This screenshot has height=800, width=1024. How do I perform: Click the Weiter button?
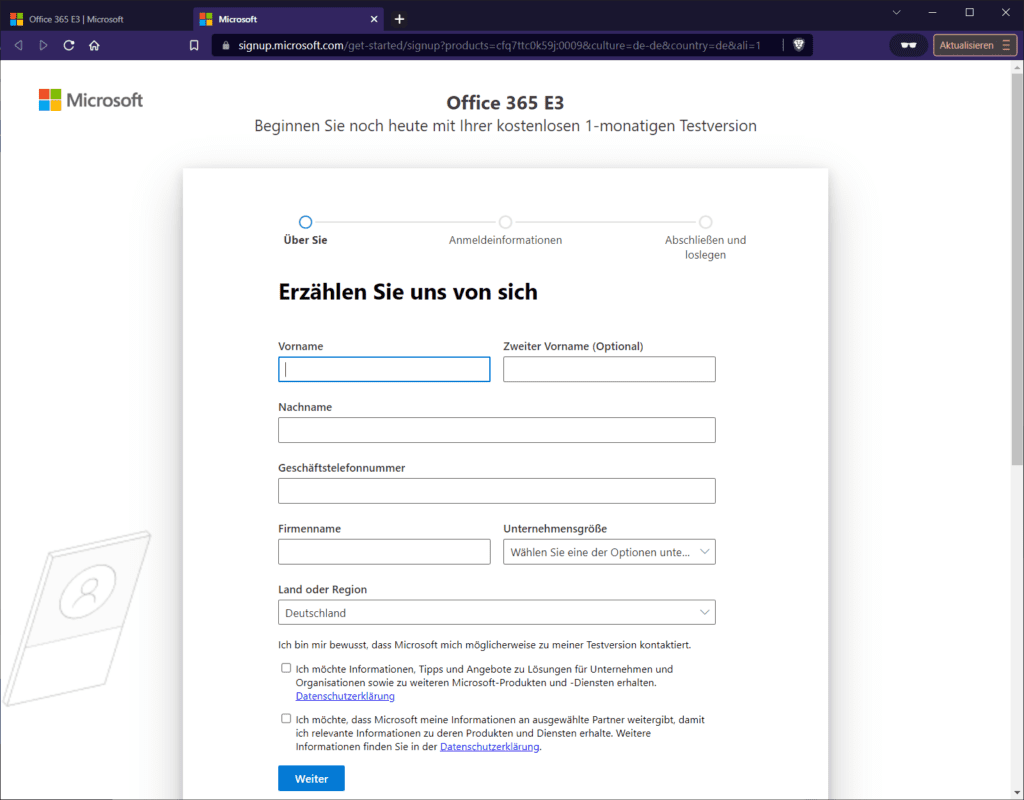312,778
